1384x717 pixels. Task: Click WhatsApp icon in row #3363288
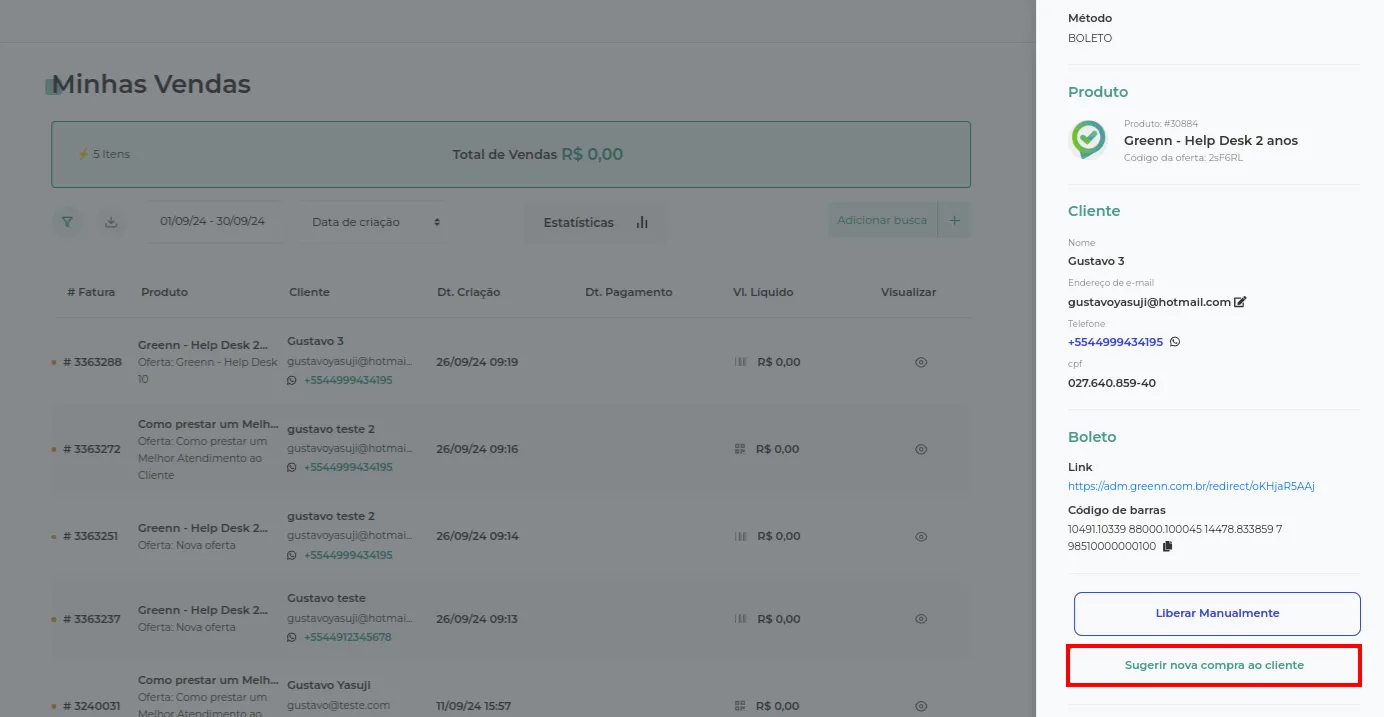point(292,381)
